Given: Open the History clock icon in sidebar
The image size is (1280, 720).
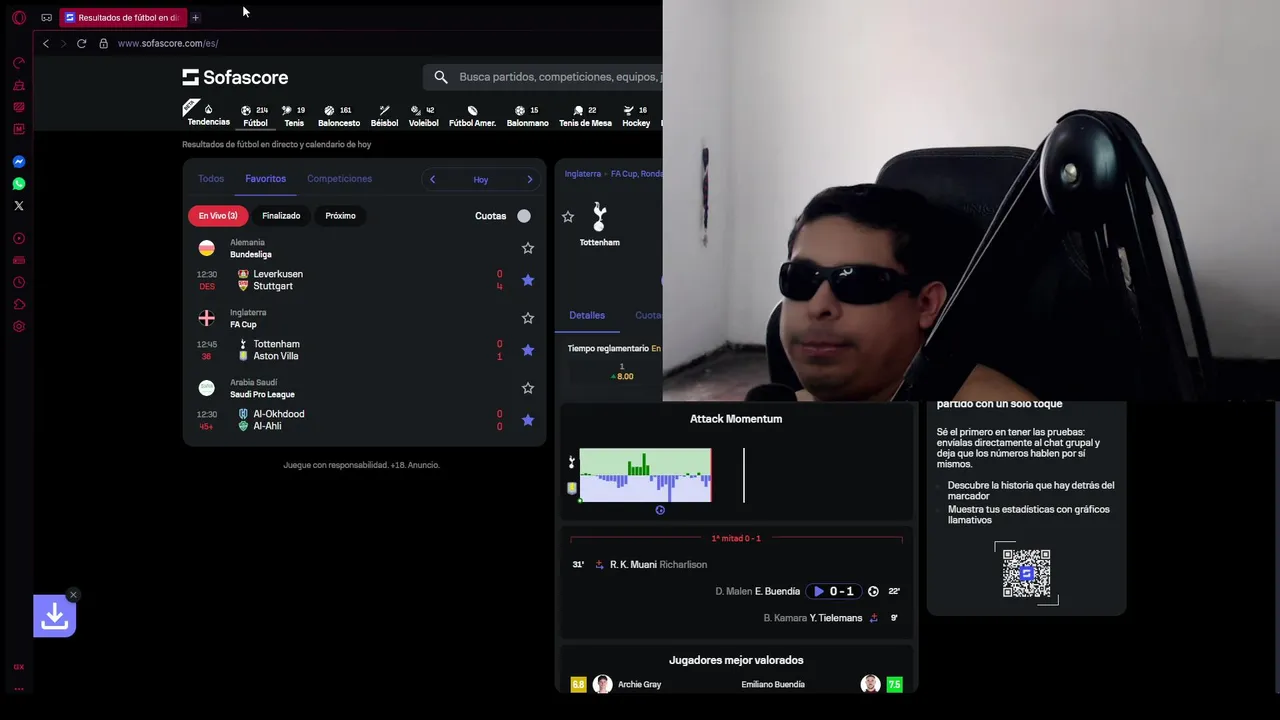Looking at the screenshot, I should [x=18, y=283].
